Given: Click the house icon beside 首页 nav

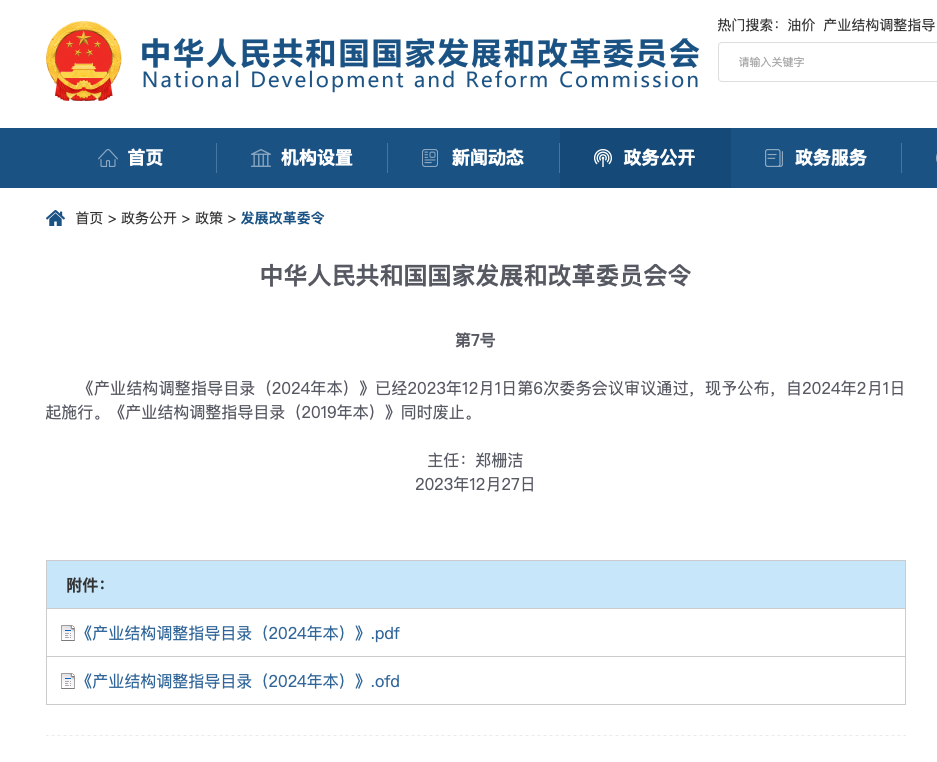Looking at the screenshot, I should click(x=108, y=158).
